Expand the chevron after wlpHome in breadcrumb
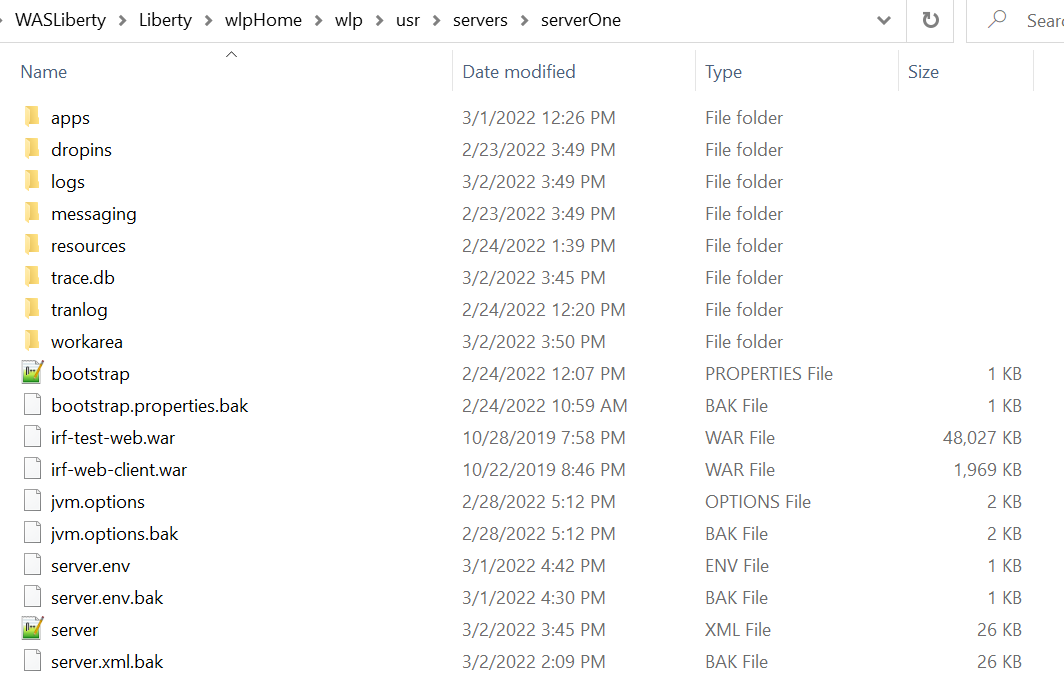 click(x=318, y=21)
